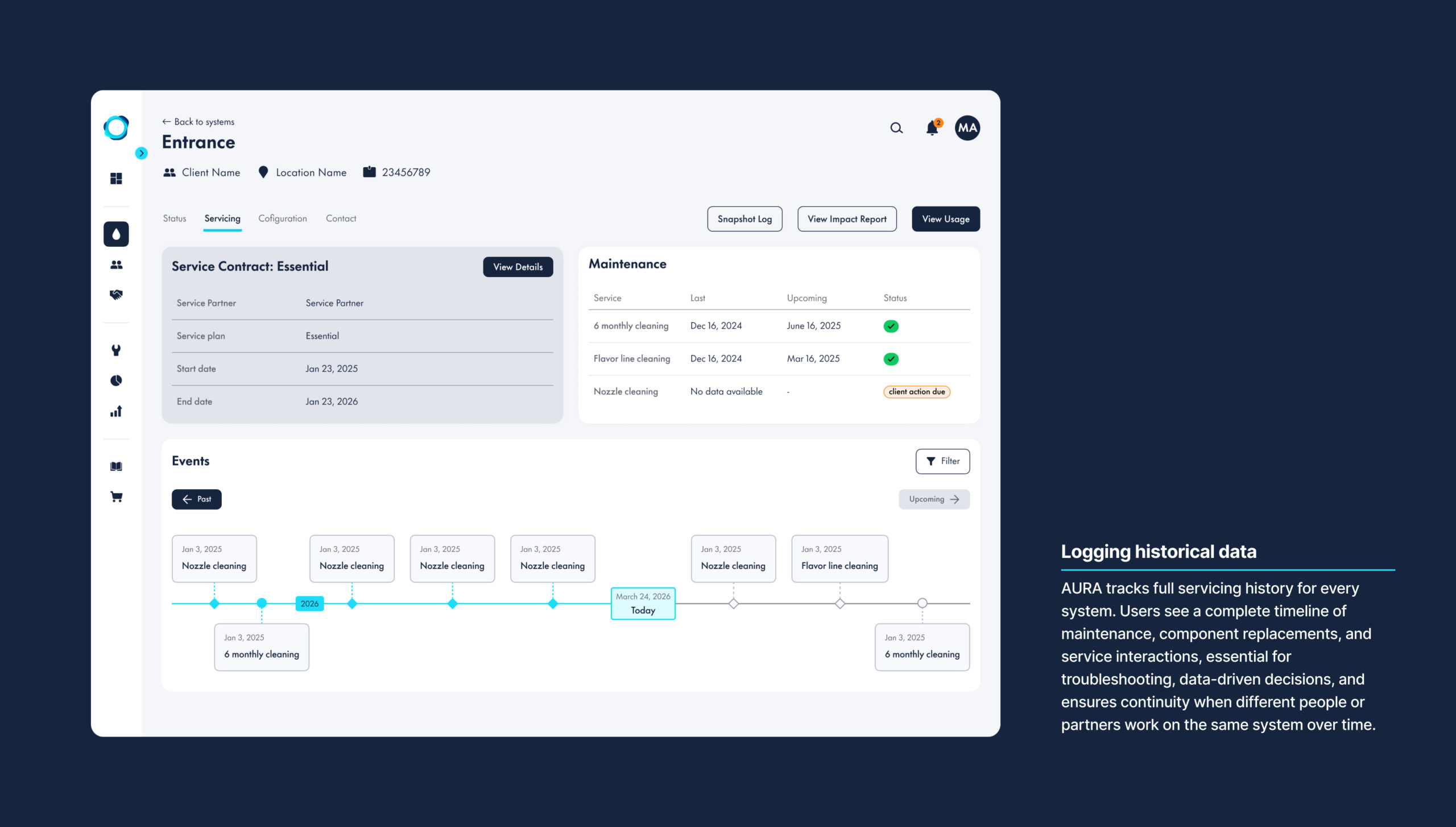Open the wrench servicing icon
This screenshot has width=1456, height=827.
pyautogui.click(x=116, y=350)
